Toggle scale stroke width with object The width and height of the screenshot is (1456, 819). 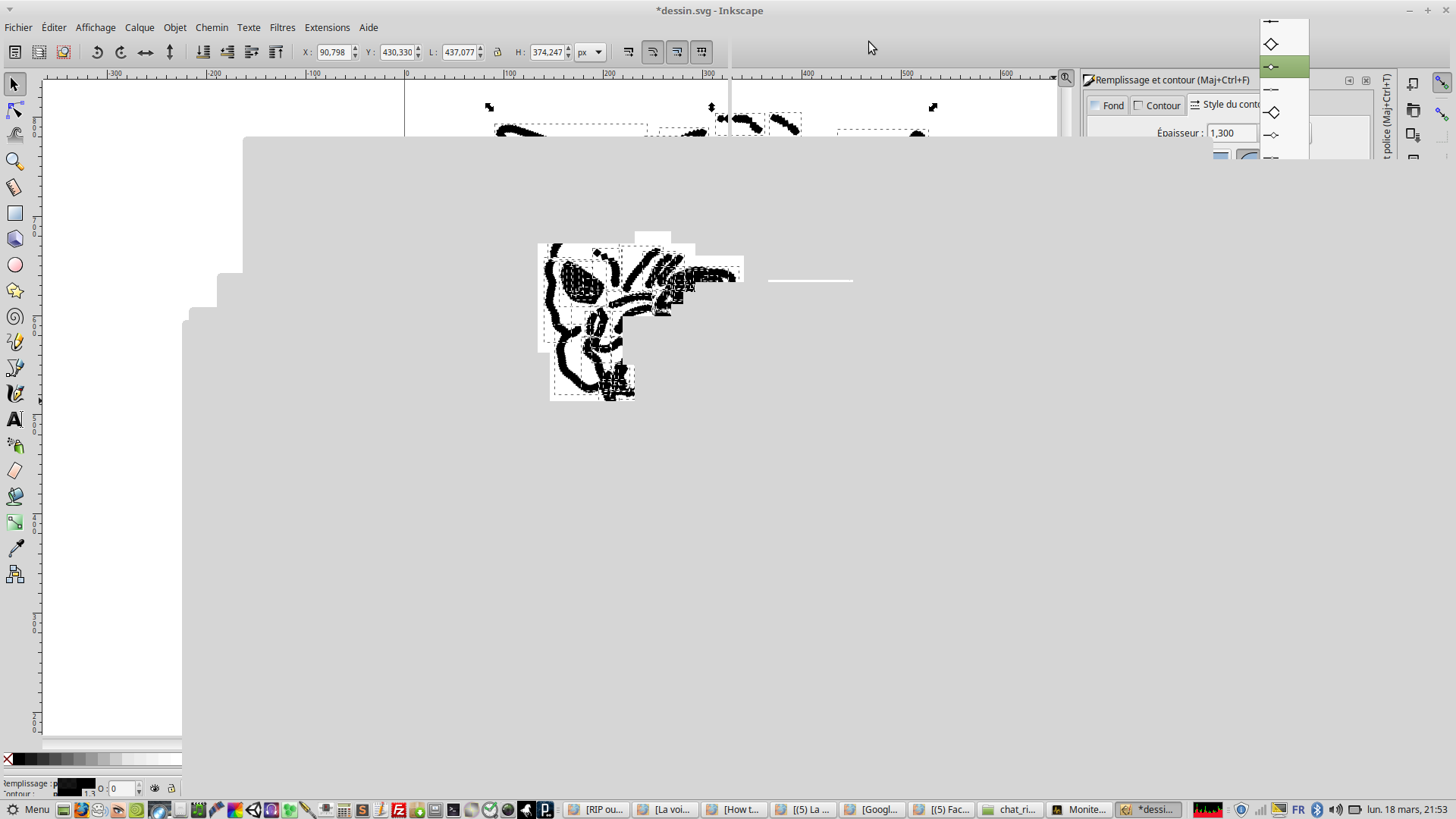click(x=629, y=52)
